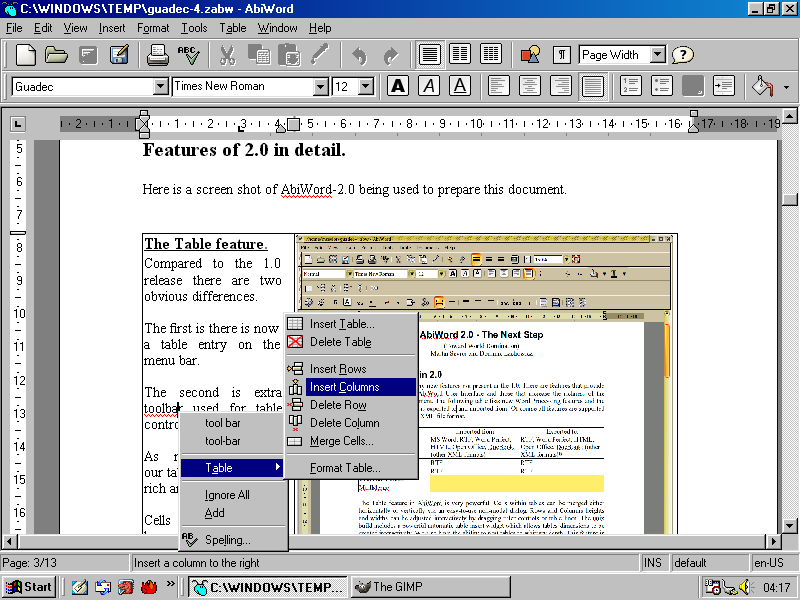This screenshot has width=800, height=600.
Task: Click the Insert image toolbar icon
Action: click(x=531, y=55)
